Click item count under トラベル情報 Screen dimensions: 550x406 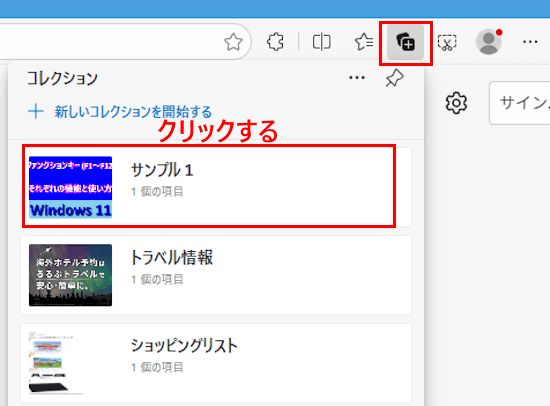click(157, 280)
